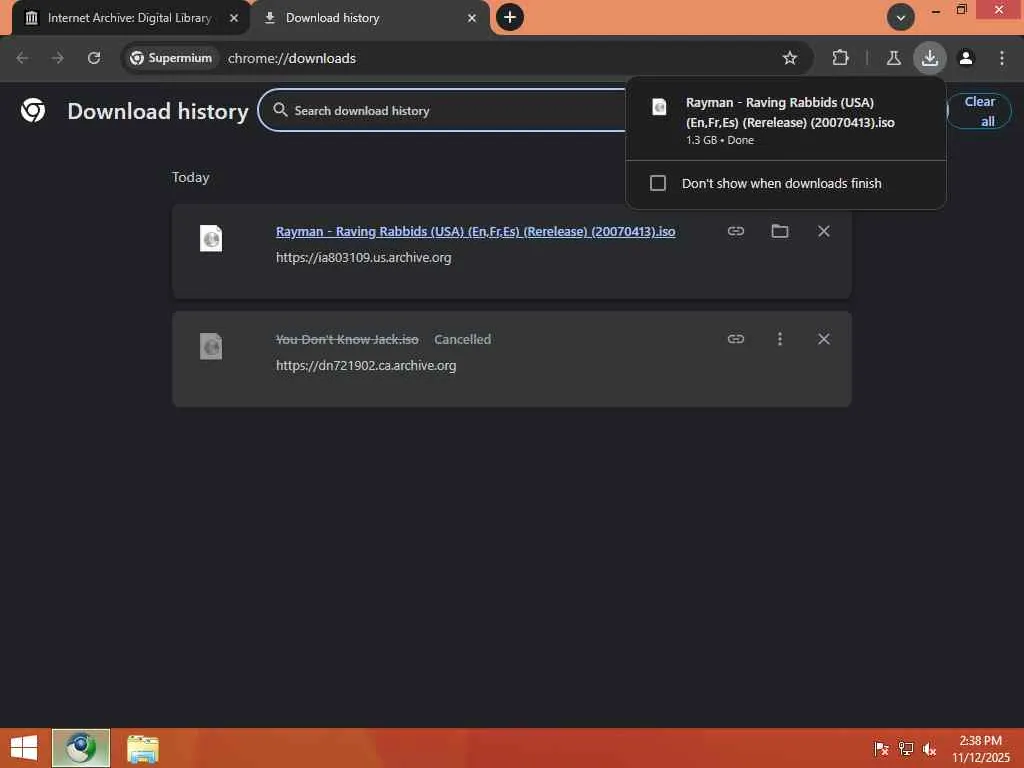
Task: Open File Explorer from the taskbar
Action: click(143, 748)
